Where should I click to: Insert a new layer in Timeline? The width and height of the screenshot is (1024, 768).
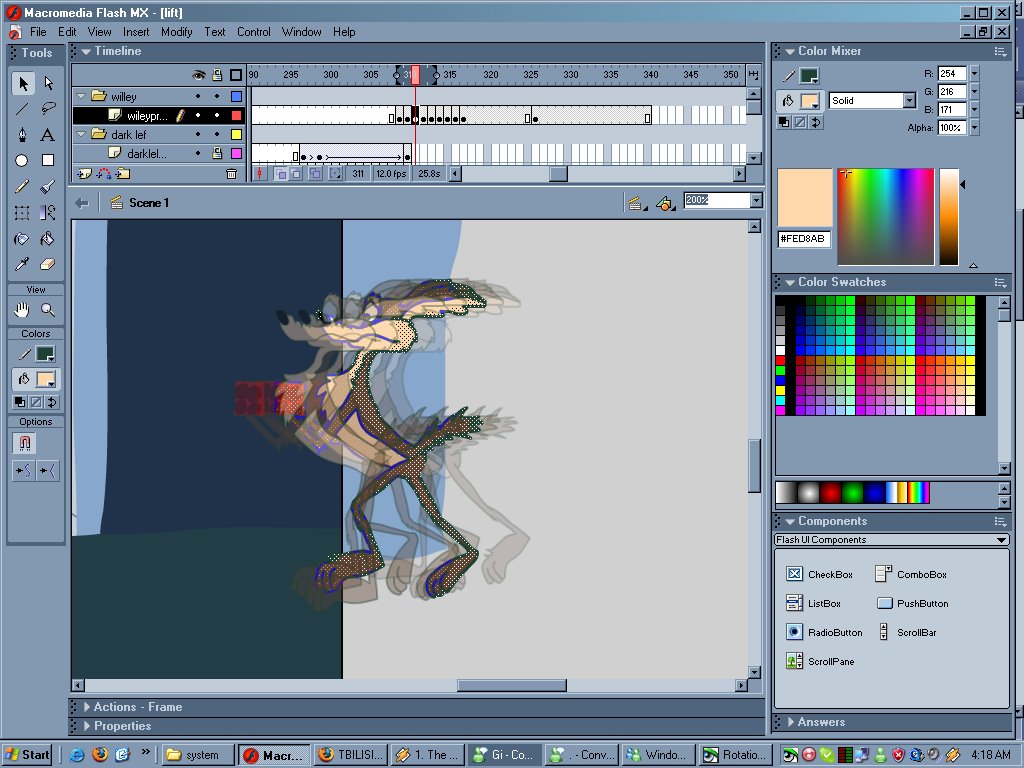tap(85, 174)
